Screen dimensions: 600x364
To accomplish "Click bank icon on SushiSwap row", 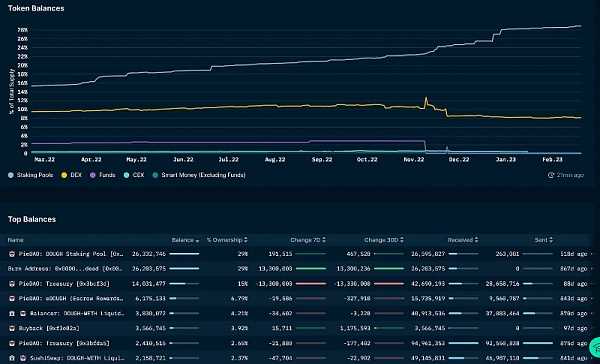I will point(12,358).
